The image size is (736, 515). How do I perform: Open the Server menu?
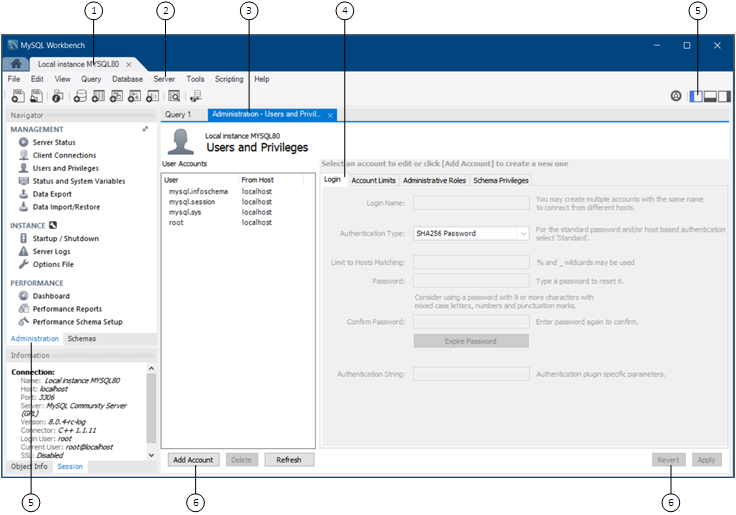164,79
